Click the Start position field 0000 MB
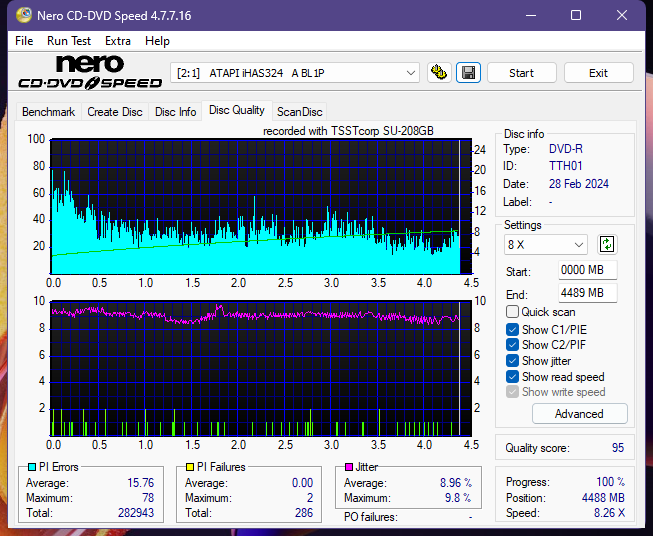 [588, 270]
